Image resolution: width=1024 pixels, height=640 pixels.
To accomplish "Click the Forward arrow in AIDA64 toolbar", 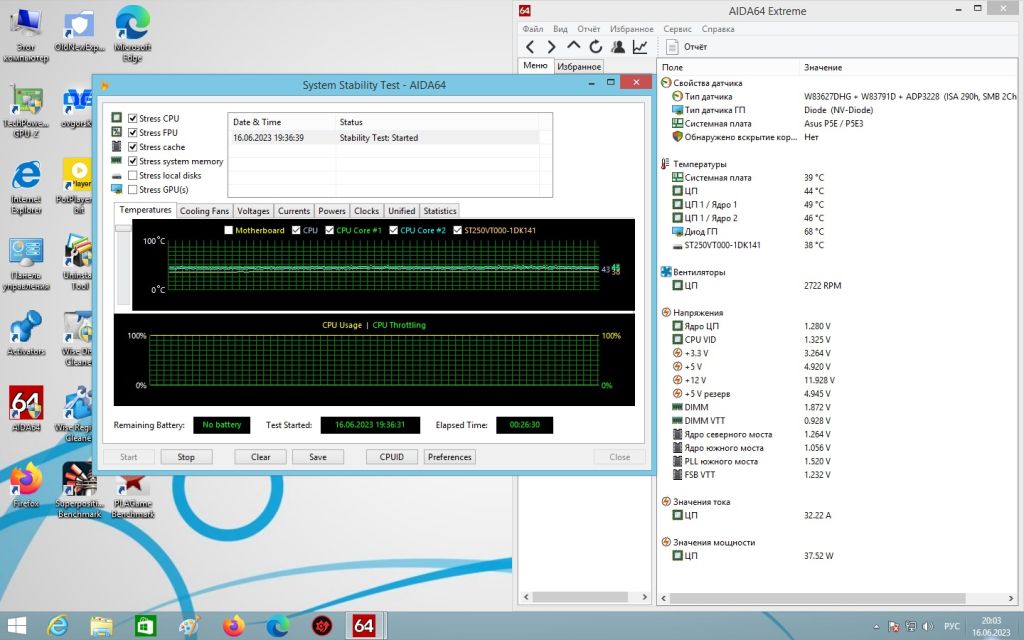I will point(552,47).
